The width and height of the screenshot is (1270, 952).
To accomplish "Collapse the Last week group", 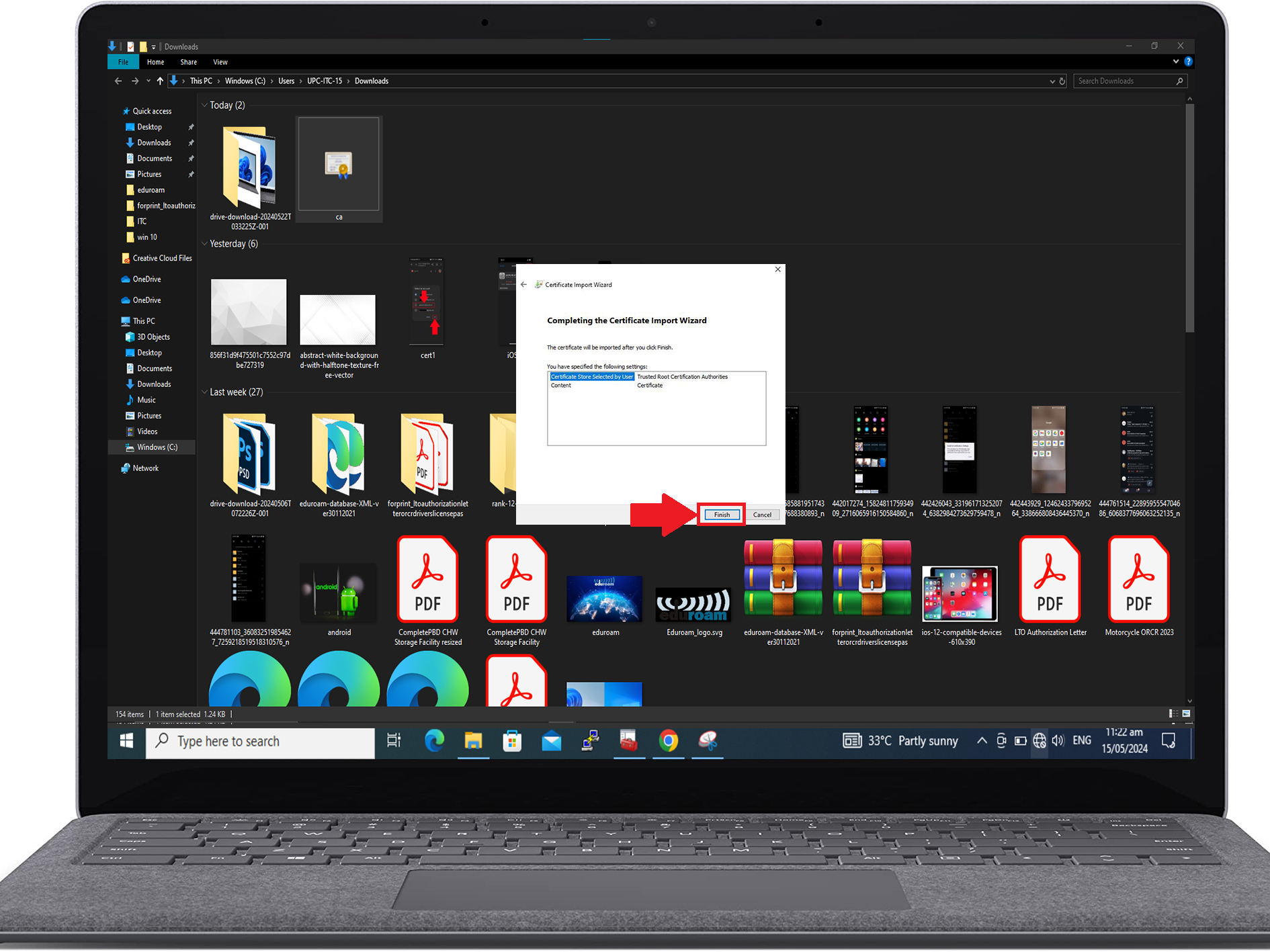I will 204,392.
